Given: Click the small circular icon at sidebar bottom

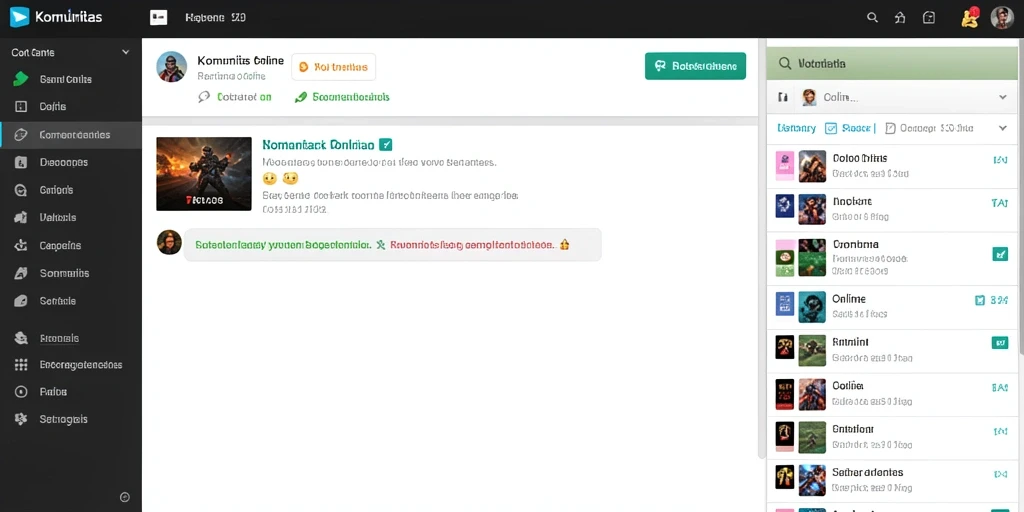Looking at the screenshot, I should (x=125, y=497).
